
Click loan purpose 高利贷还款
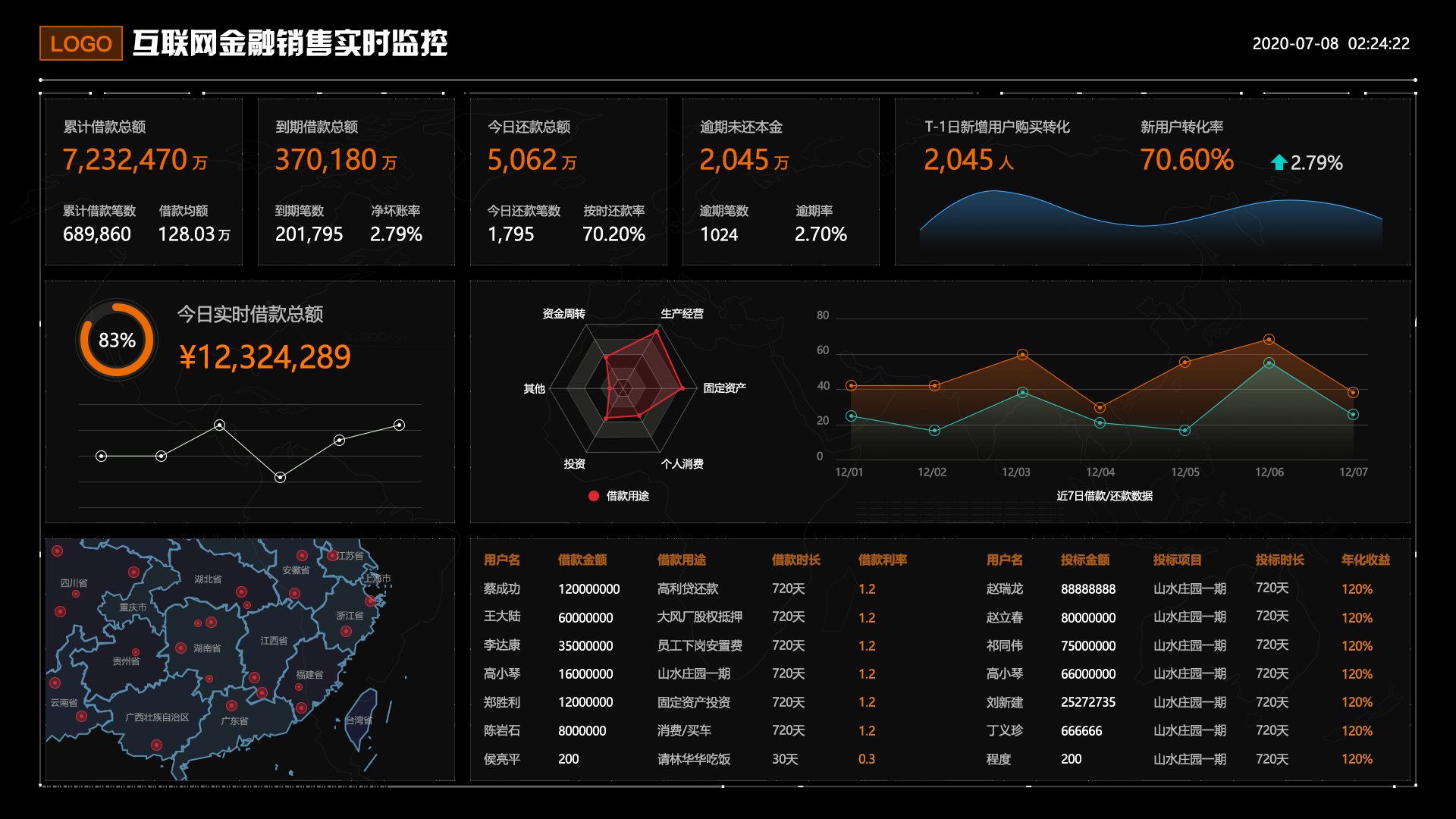click(688, 588)
